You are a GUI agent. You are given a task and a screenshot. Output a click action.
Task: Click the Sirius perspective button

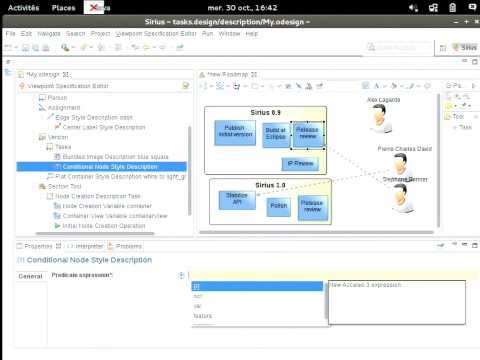tap(465, 48)
